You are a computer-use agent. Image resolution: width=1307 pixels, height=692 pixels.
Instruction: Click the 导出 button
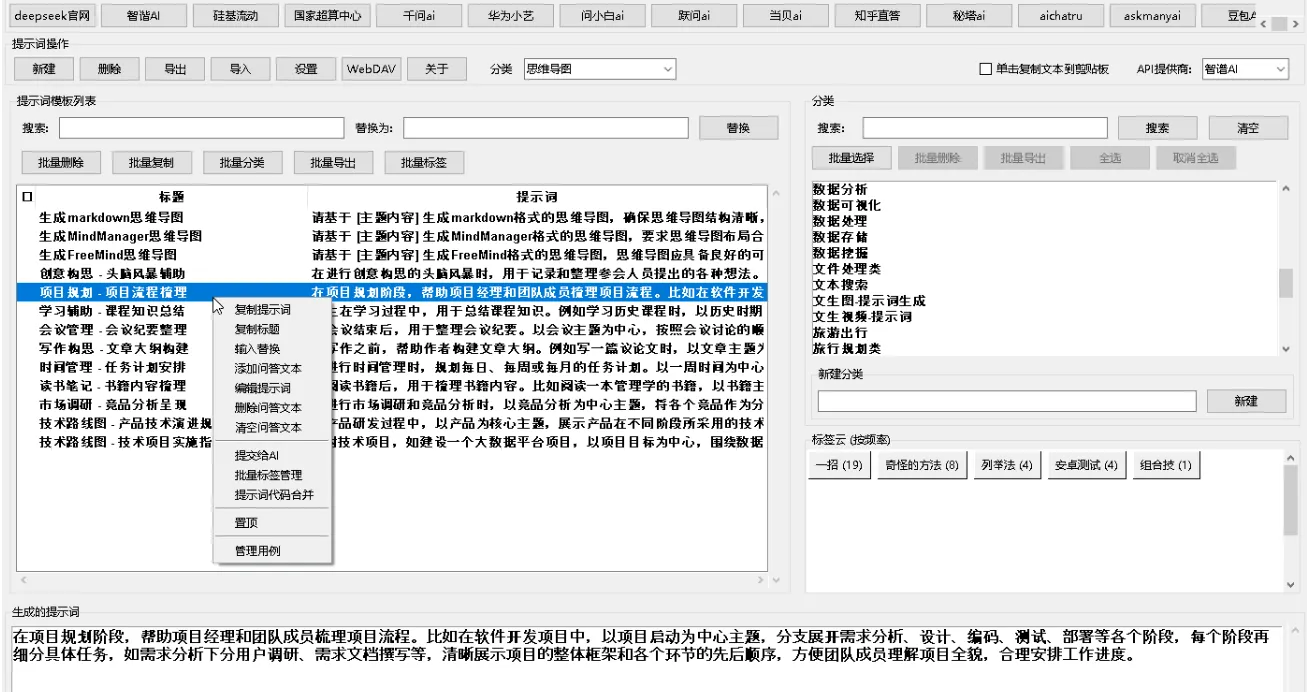(x=175, y=69)
